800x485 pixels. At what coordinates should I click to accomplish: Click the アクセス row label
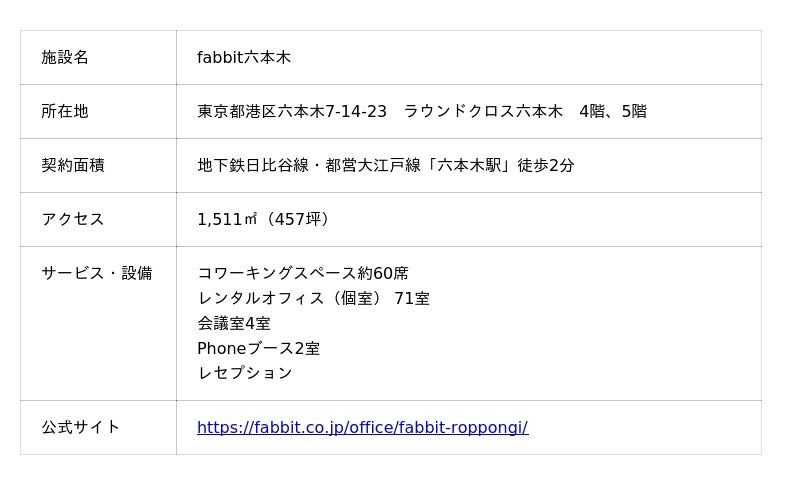(x=73, y=220)
